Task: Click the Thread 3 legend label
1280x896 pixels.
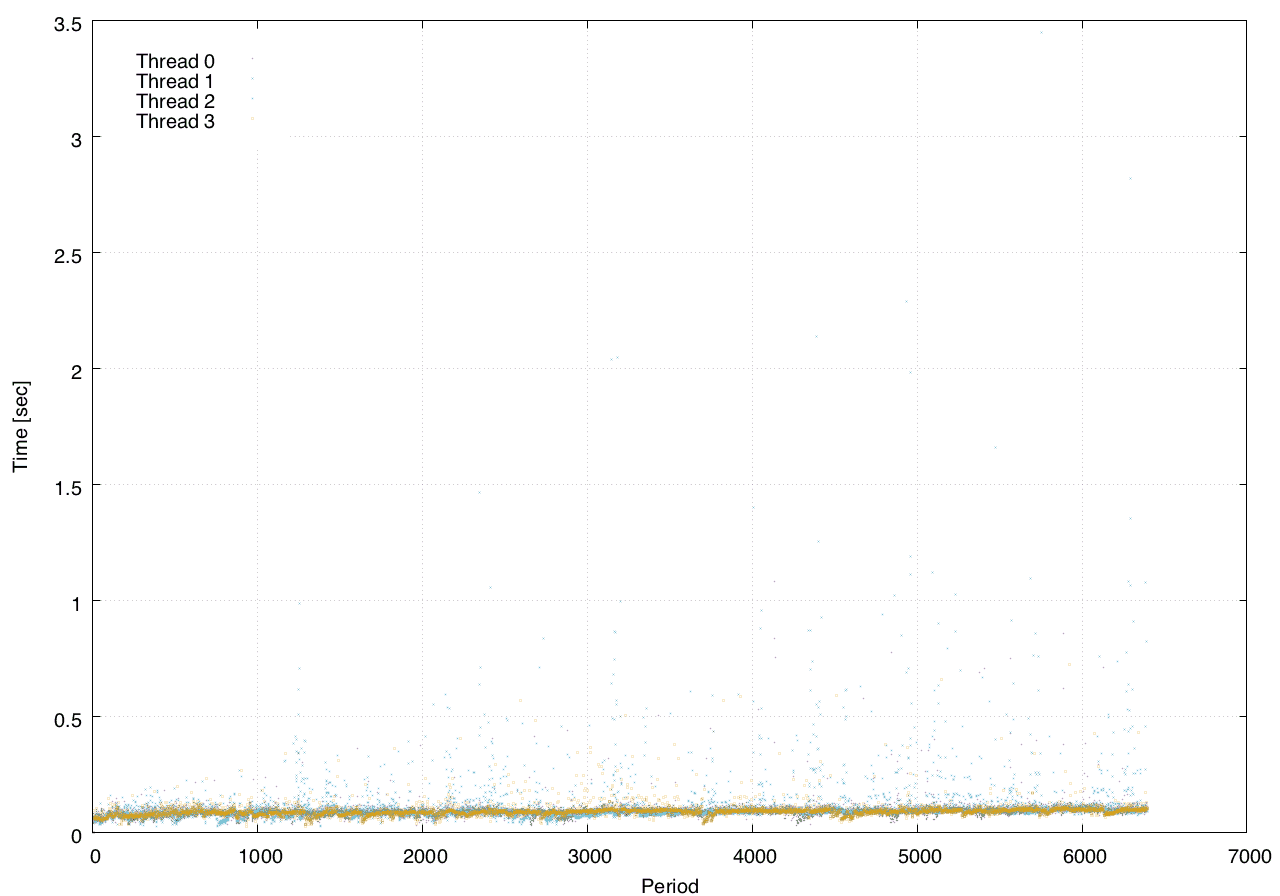Action: 175,122
